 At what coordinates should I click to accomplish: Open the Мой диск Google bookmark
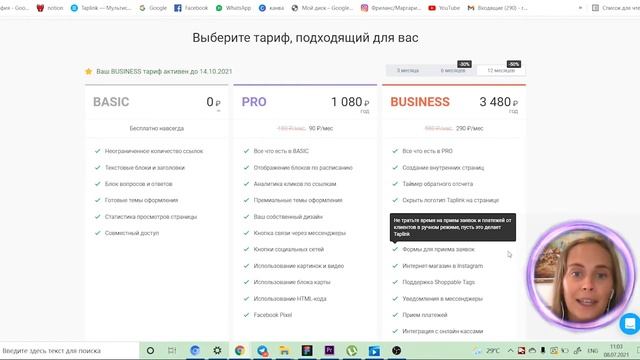[322, 8]
